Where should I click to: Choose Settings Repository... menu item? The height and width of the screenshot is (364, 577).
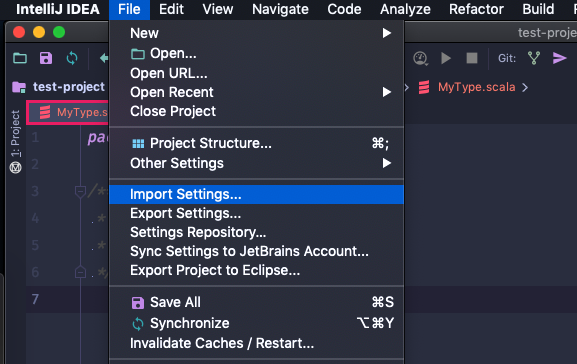[256, 232]
